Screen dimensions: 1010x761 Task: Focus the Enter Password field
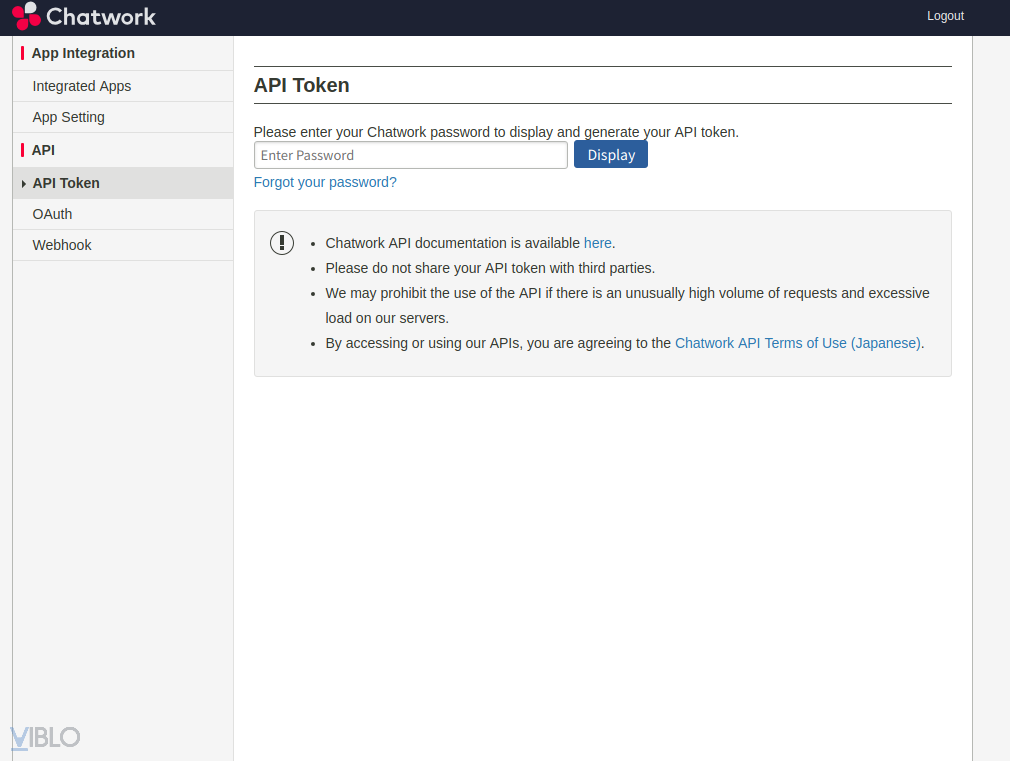click(x=410, y=155)
